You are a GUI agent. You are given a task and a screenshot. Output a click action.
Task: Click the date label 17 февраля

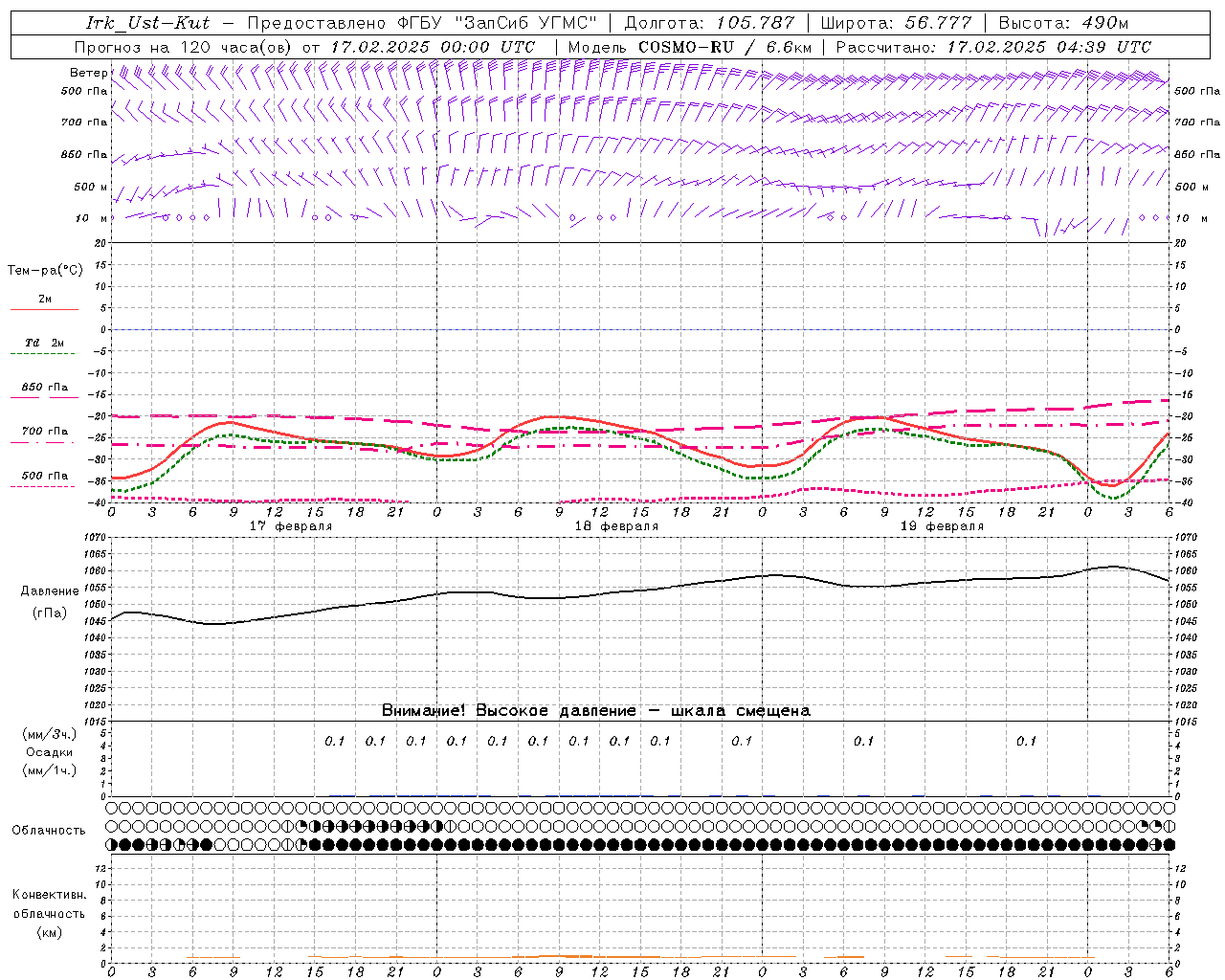(x=291, y=526)
